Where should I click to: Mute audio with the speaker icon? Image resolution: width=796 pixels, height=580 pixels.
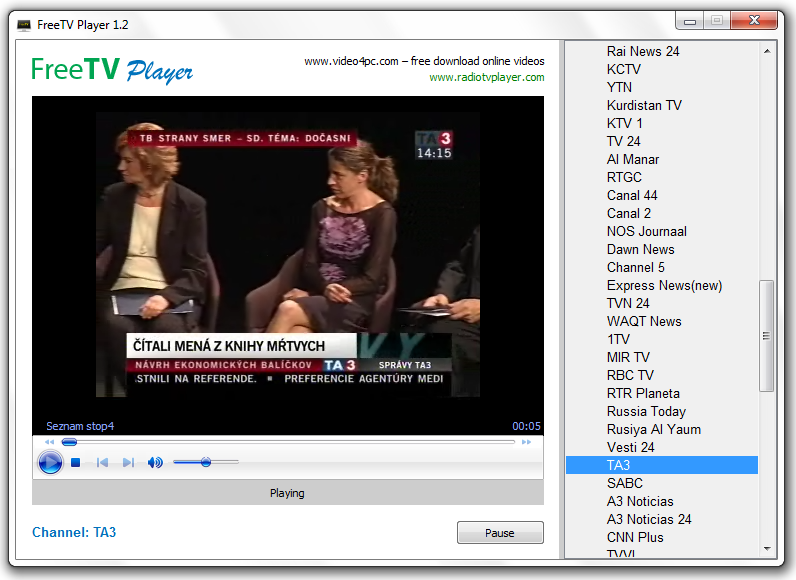155,462
